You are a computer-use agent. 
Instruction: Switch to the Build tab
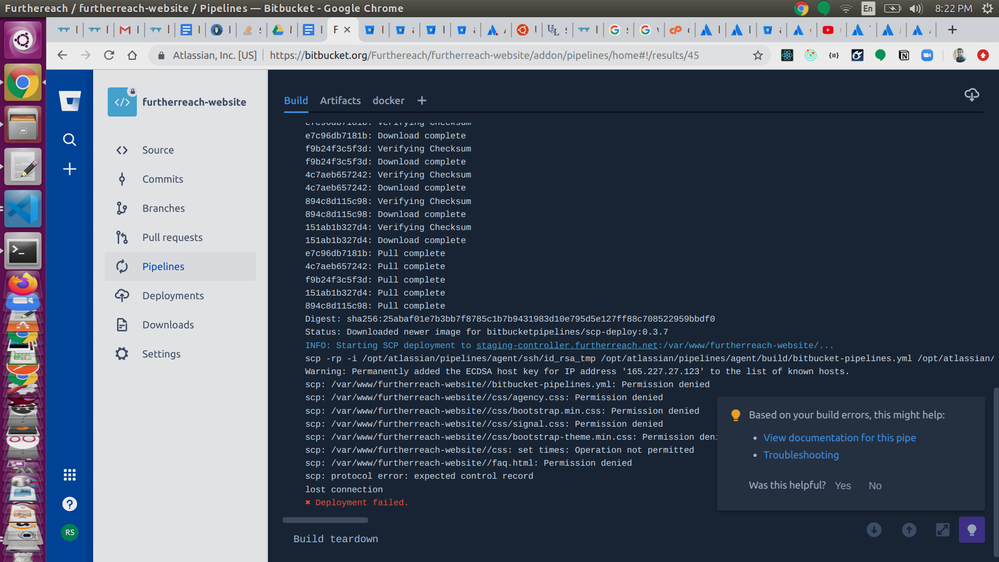pos(296,101)
